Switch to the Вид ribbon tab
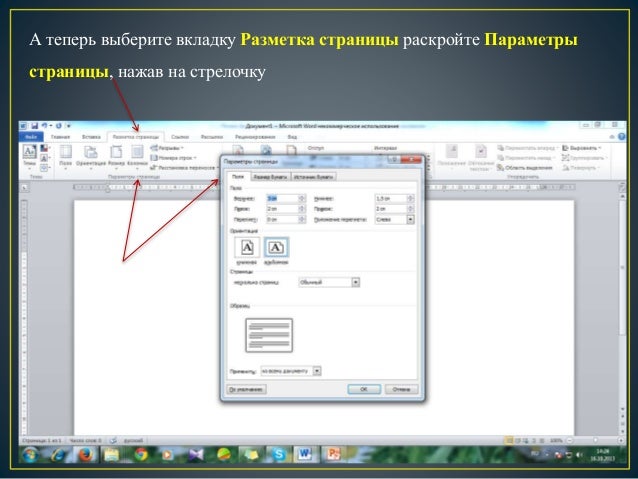Screen dimensions: 638x479 (292, 137)
